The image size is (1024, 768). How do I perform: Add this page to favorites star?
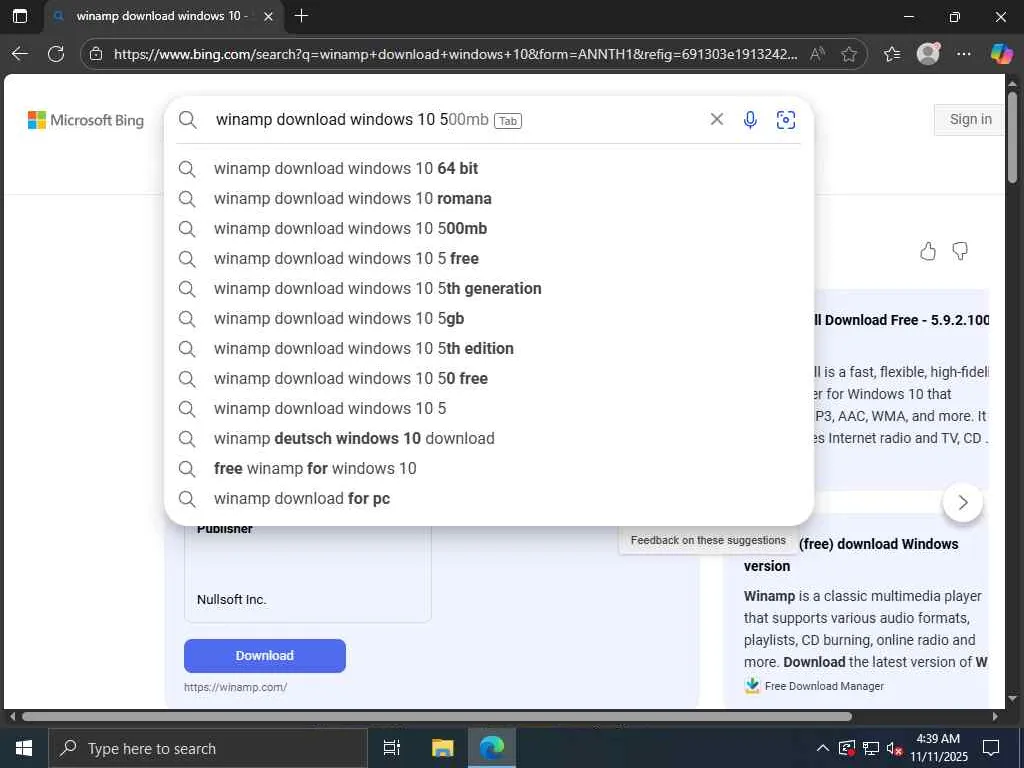click(849, 54)
